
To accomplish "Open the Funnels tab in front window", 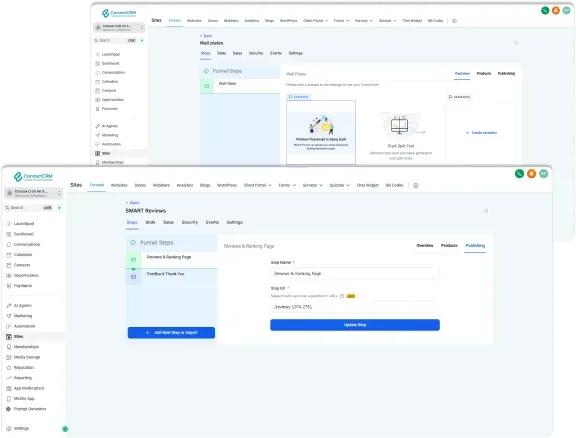I will tap(97, 185).
